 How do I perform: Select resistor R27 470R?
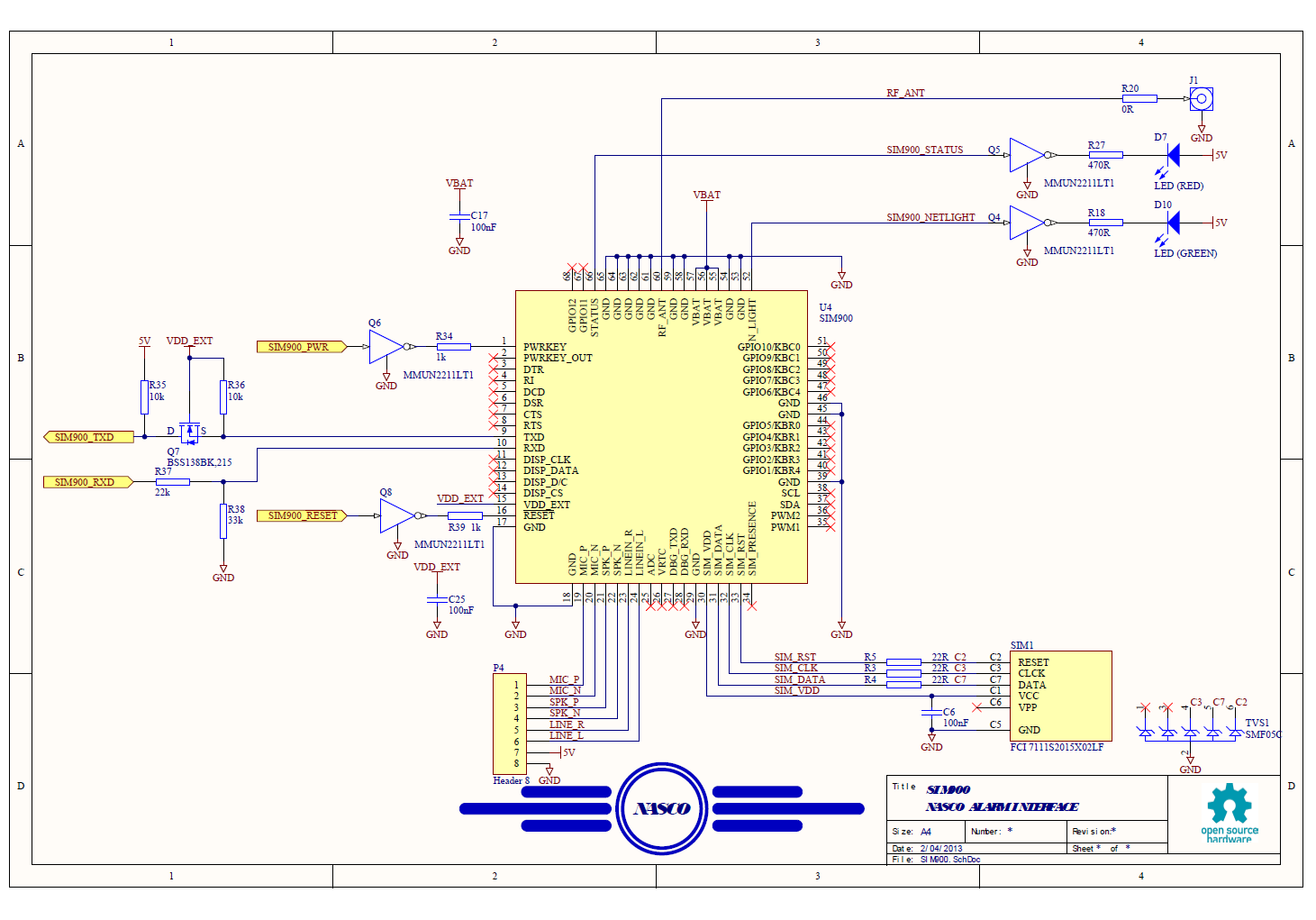tap(1105, 155)
